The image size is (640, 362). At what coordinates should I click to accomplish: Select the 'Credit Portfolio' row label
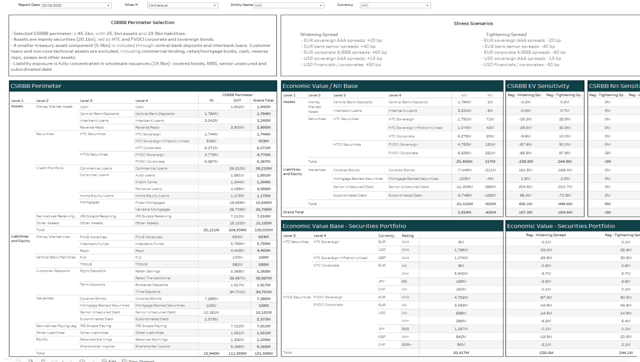(x=50, y=168)
